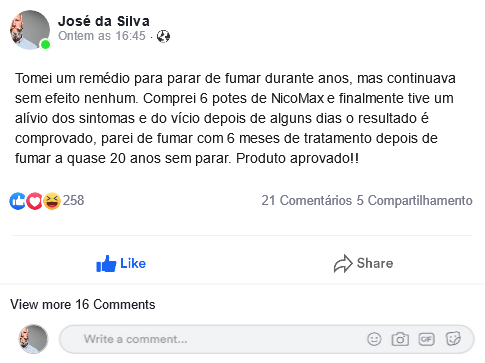View who reacted via 258 count

pos(74,201)
